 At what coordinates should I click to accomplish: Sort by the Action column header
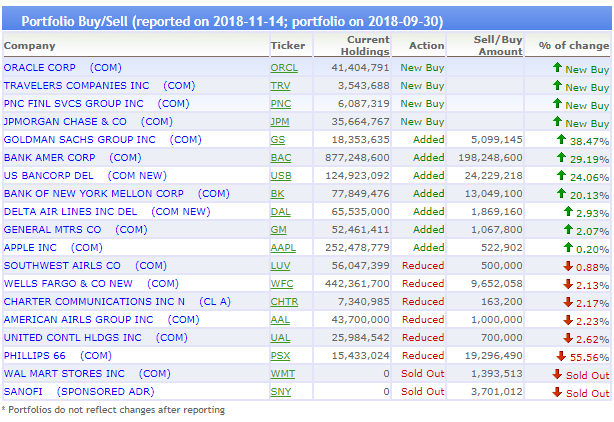coord(426,46)
